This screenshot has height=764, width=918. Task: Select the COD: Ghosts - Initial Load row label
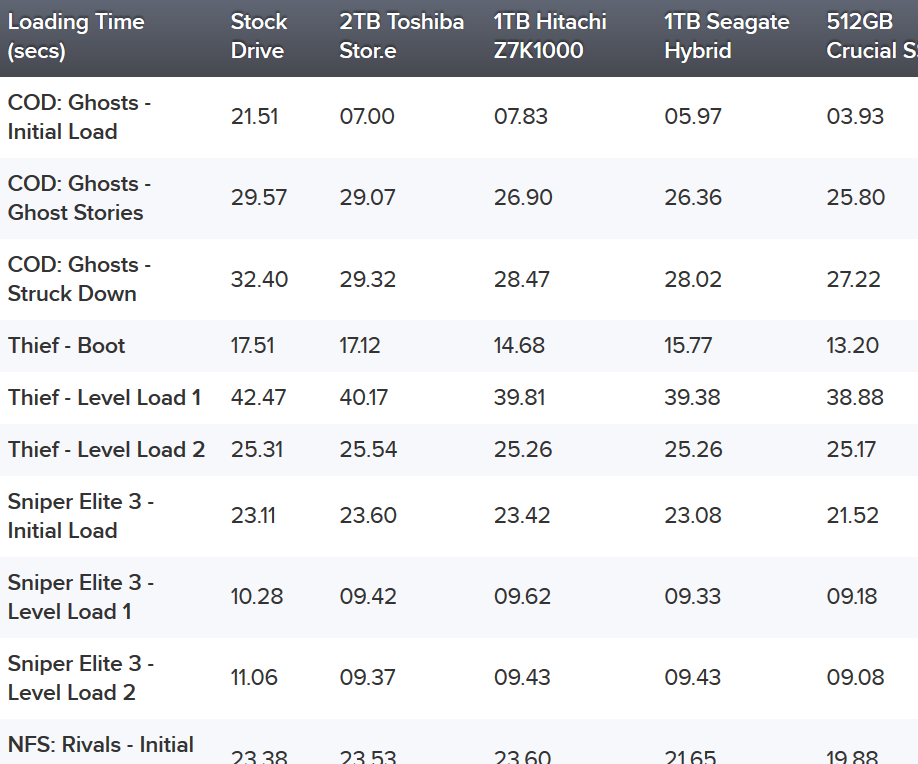[79, 117]
